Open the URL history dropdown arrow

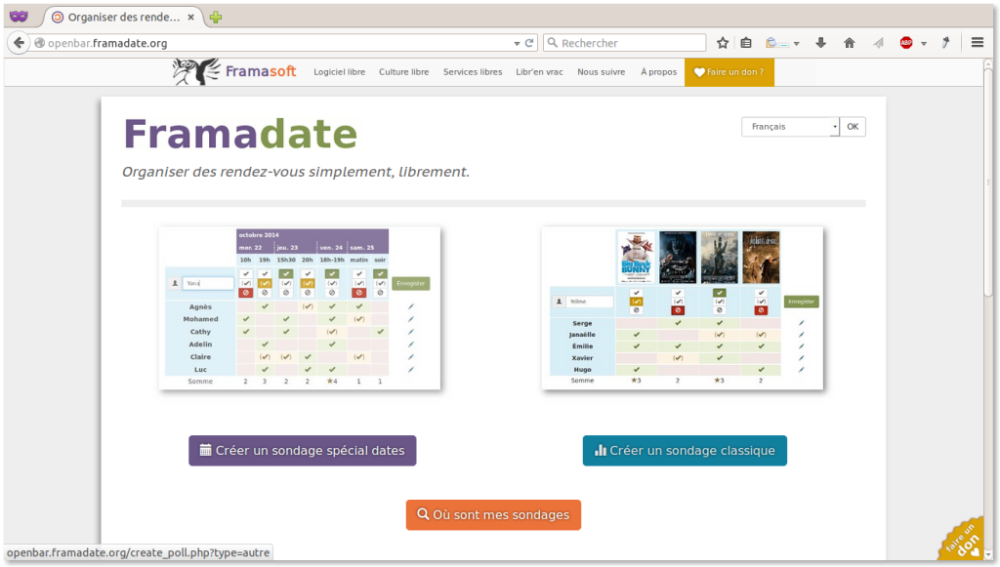click(x=517, y=43)
